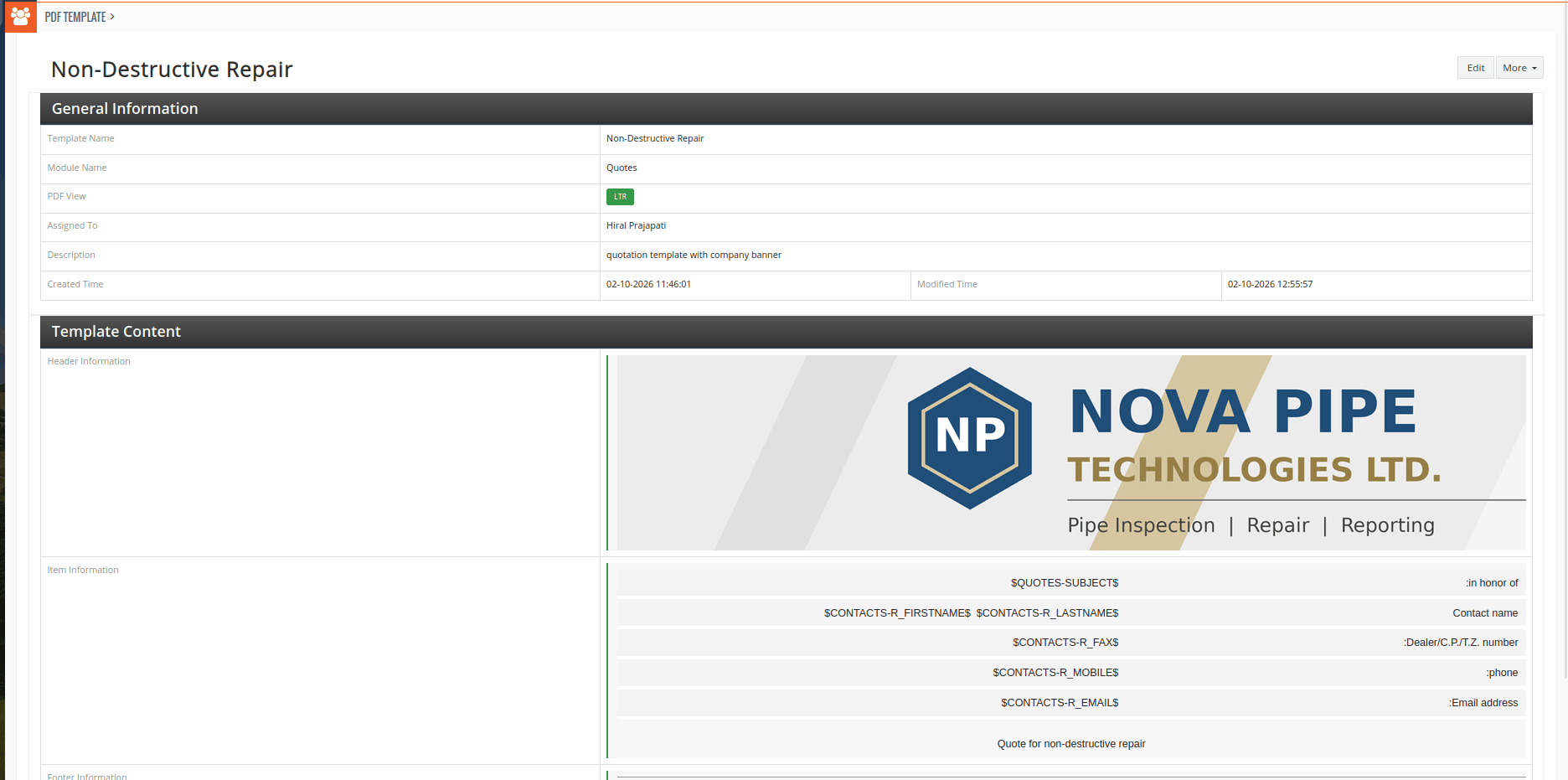Image resolution: width=1568 pixels, height=780 pixels.
Task: Click the Template Name value Non-Destructive Repair
Action: click(x=655, y=139)
